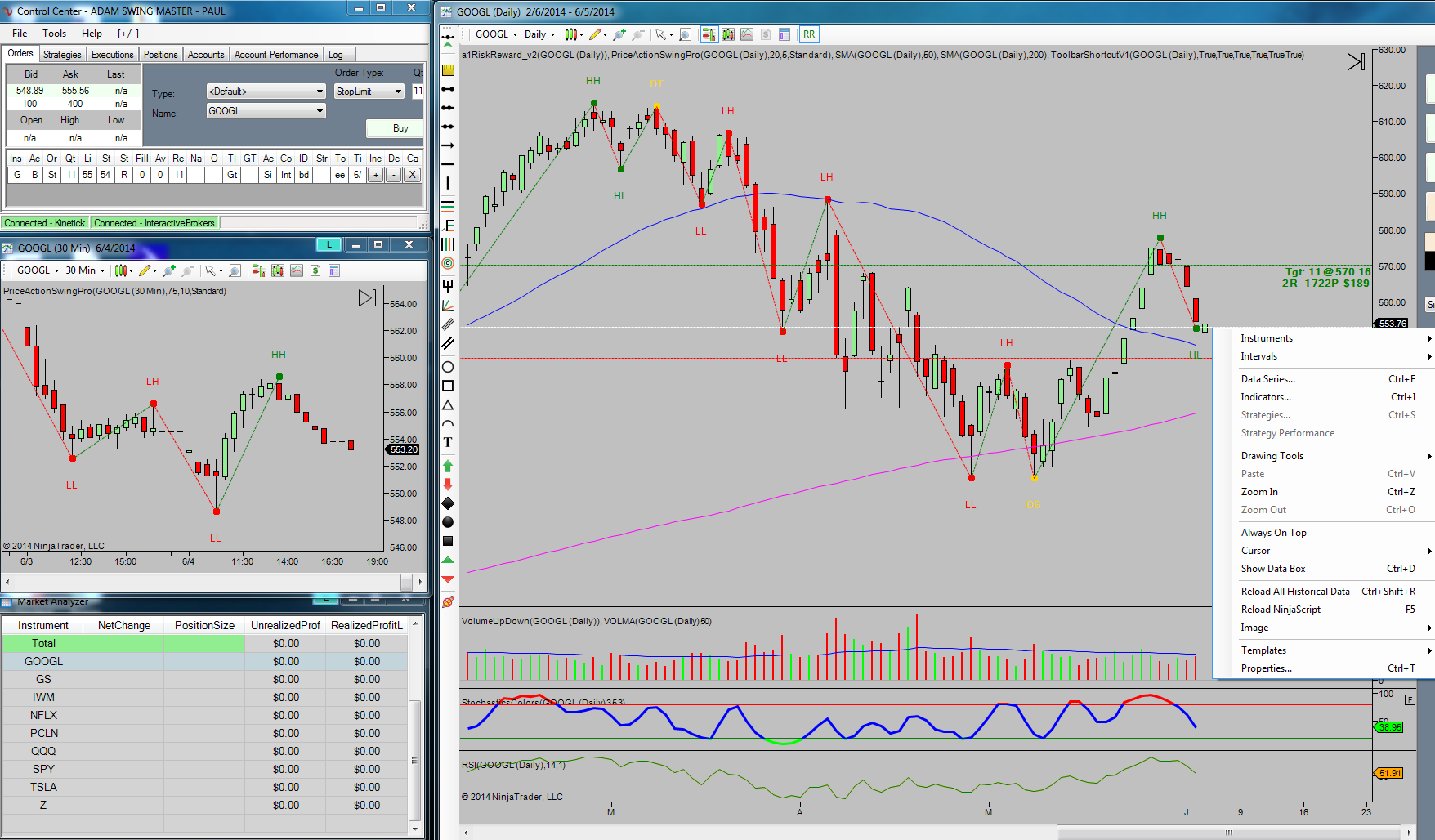Select the Arc drawing tool
Image resolution: width=1435 pixels, height=840 pixels.
448,424
